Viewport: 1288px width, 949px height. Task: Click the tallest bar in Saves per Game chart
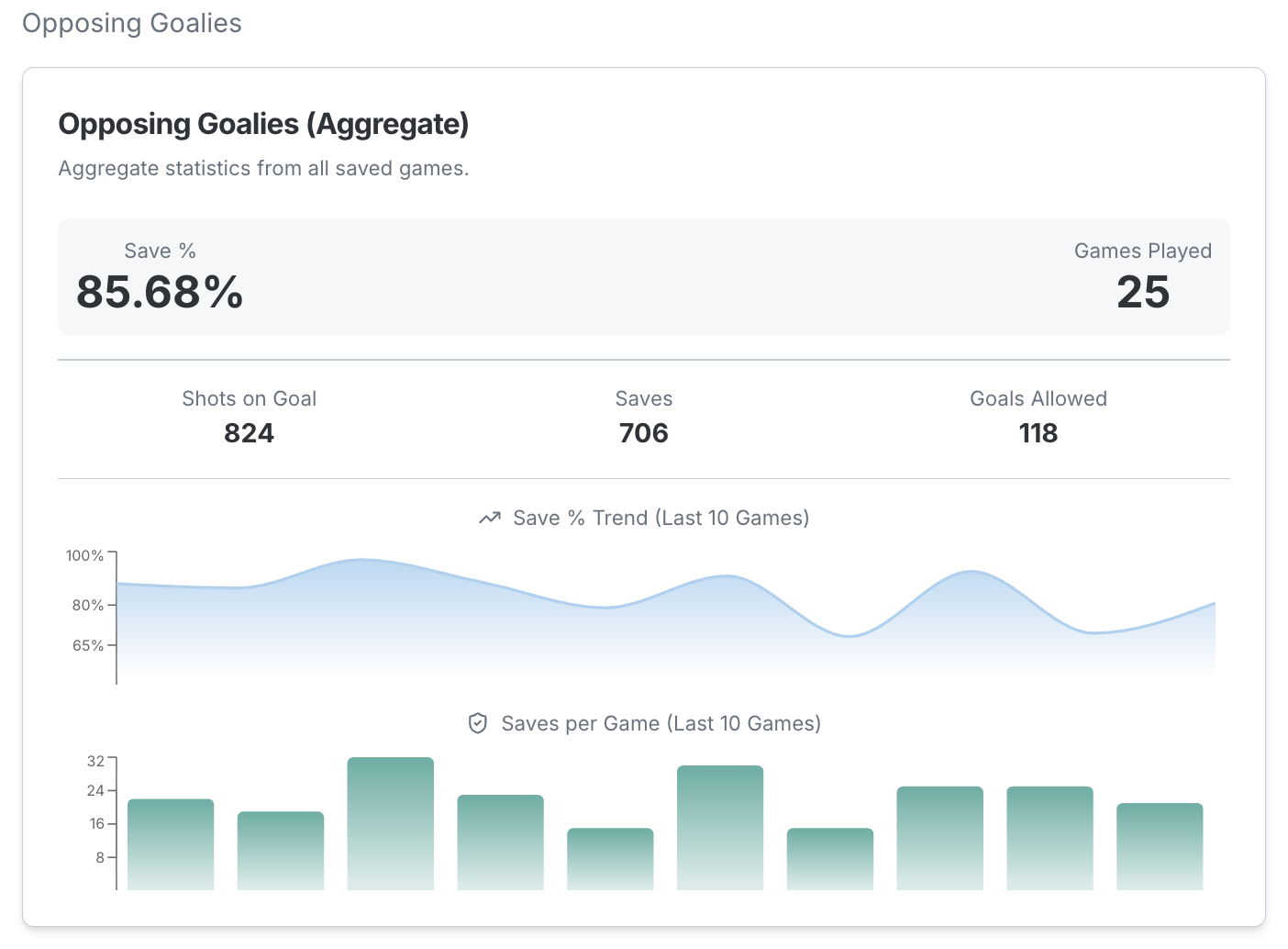(391, 823)
